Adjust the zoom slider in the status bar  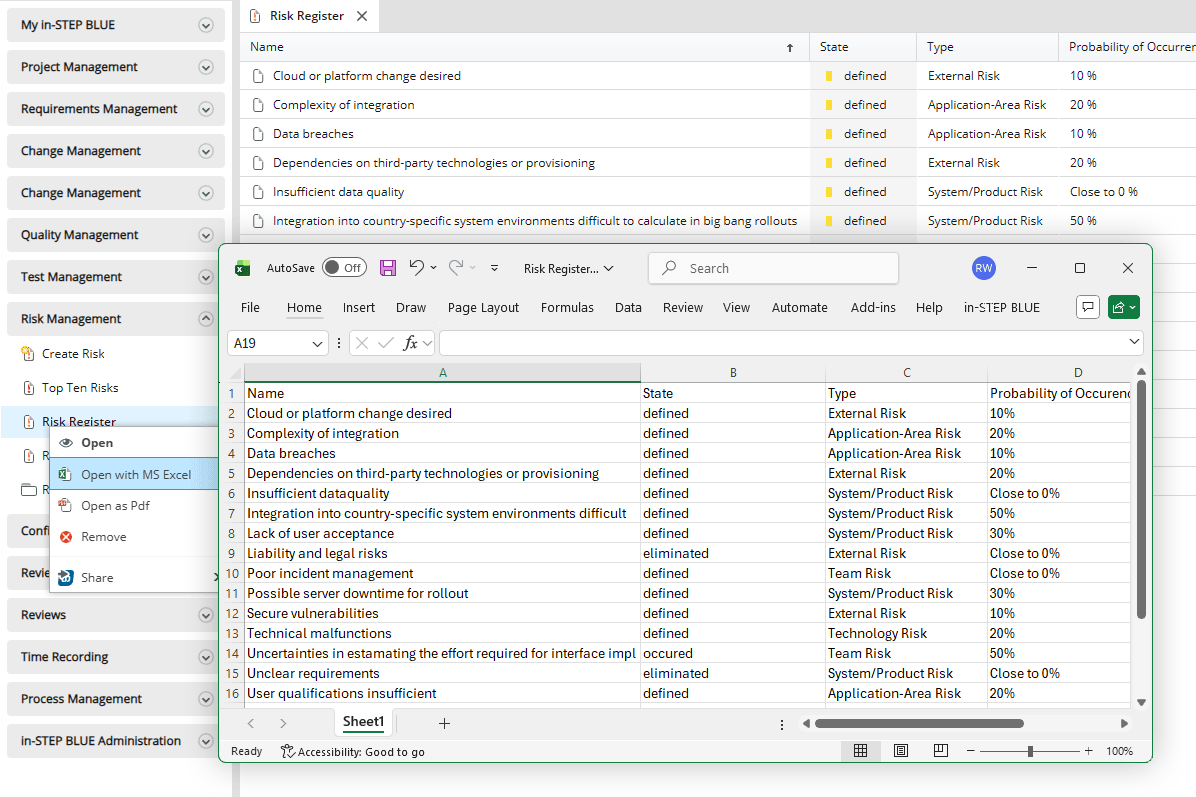click(x=1029, y=750)
